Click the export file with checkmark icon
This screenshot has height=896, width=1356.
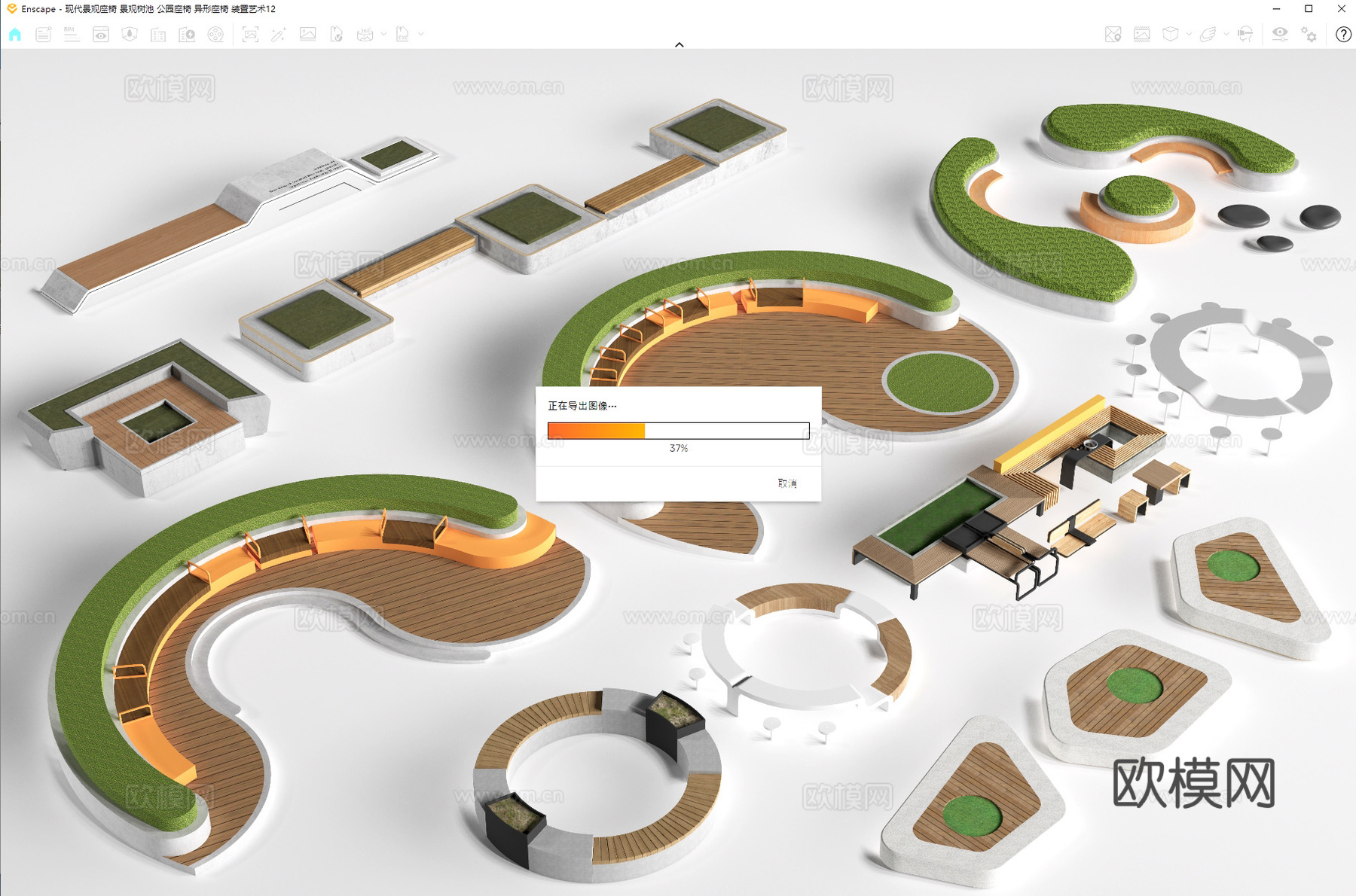pos(337,34)
